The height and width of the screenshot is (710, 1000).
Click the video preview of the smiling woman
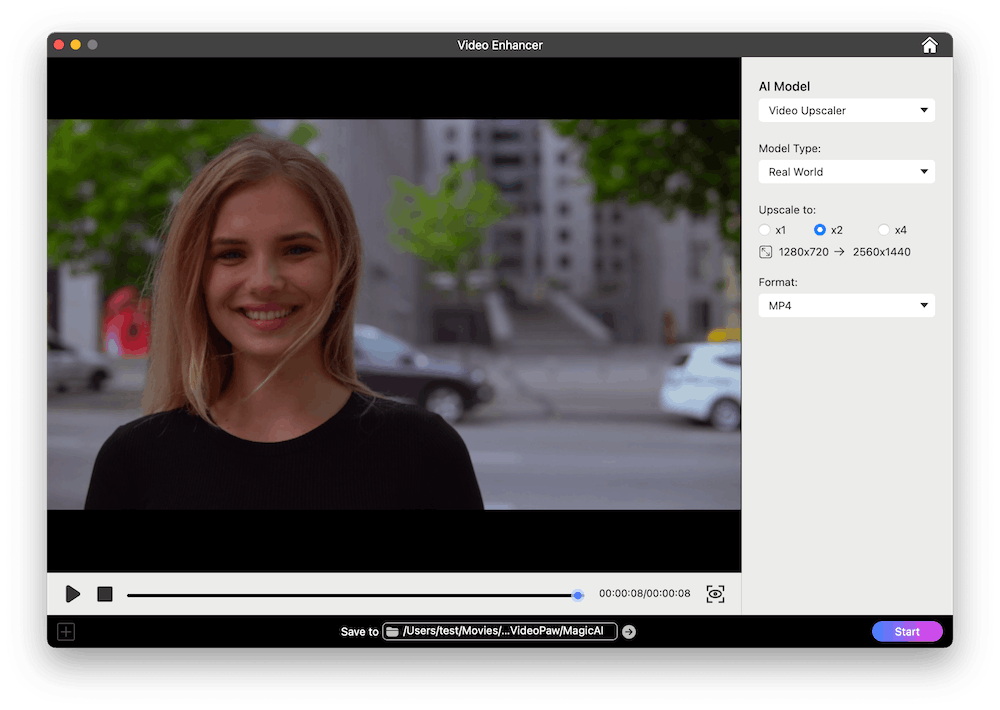(x=394, y=315)
